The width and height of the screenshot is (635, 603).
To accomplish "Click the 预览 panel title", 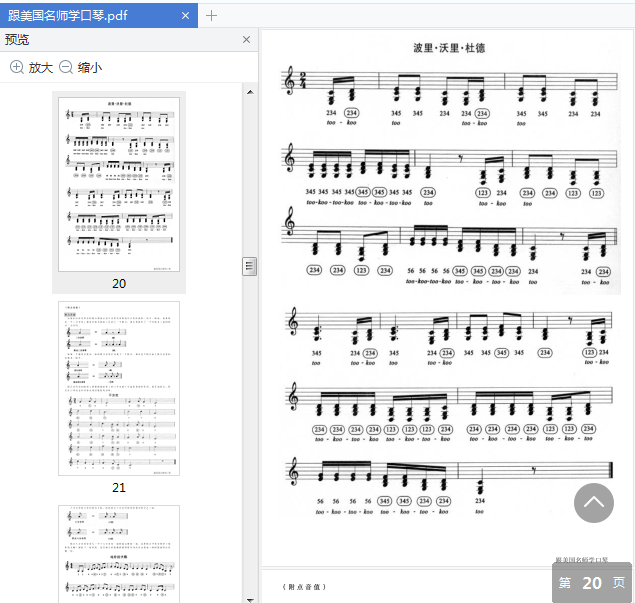I will pyautogui.click(x=17, y=40).
